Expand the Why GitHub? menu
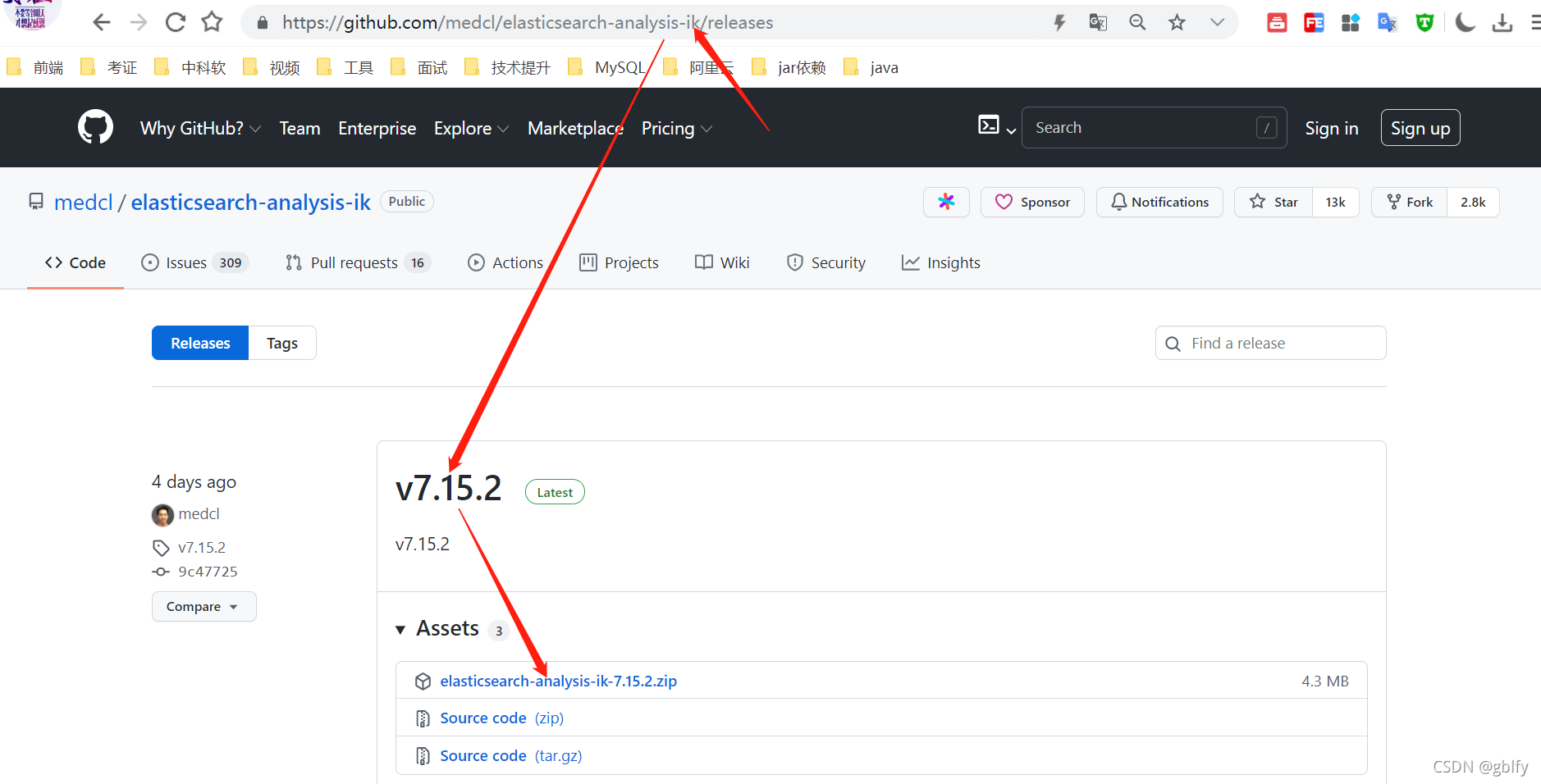Viewport: 1541px width, 784px height. pos(200,128)
